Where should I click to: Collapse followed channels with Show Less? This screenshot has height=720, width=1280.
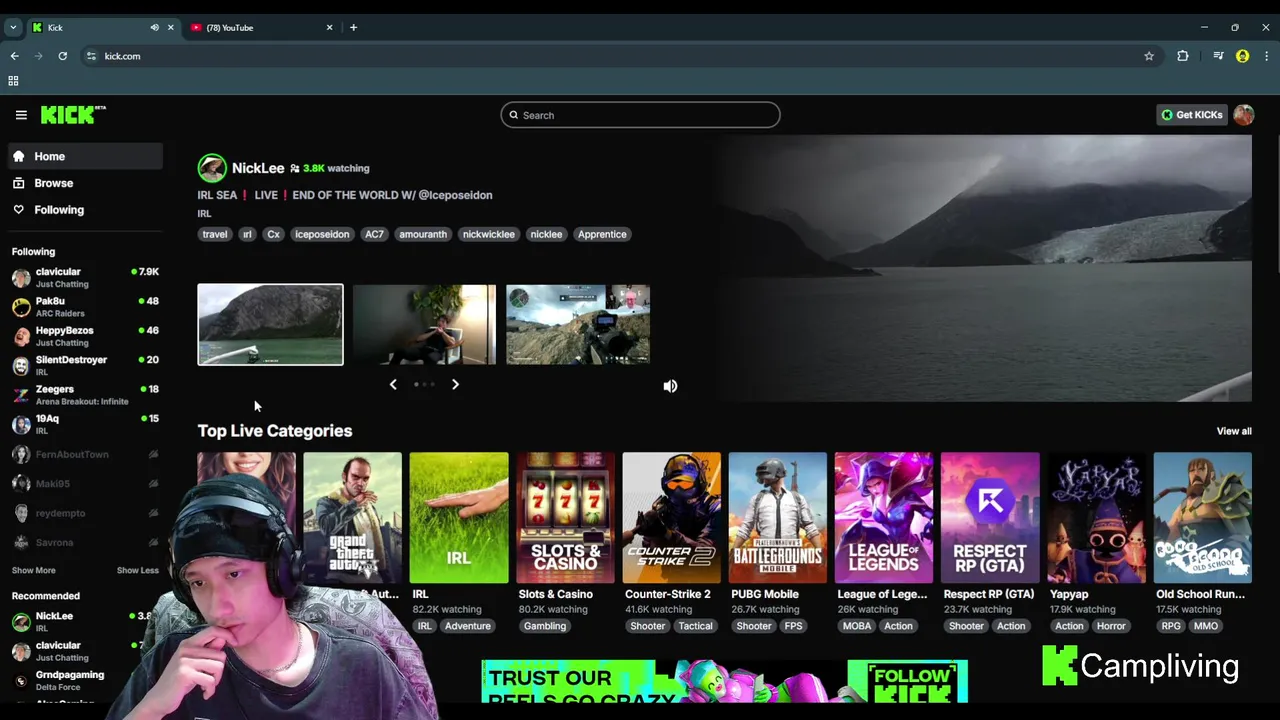pos(137,570)
